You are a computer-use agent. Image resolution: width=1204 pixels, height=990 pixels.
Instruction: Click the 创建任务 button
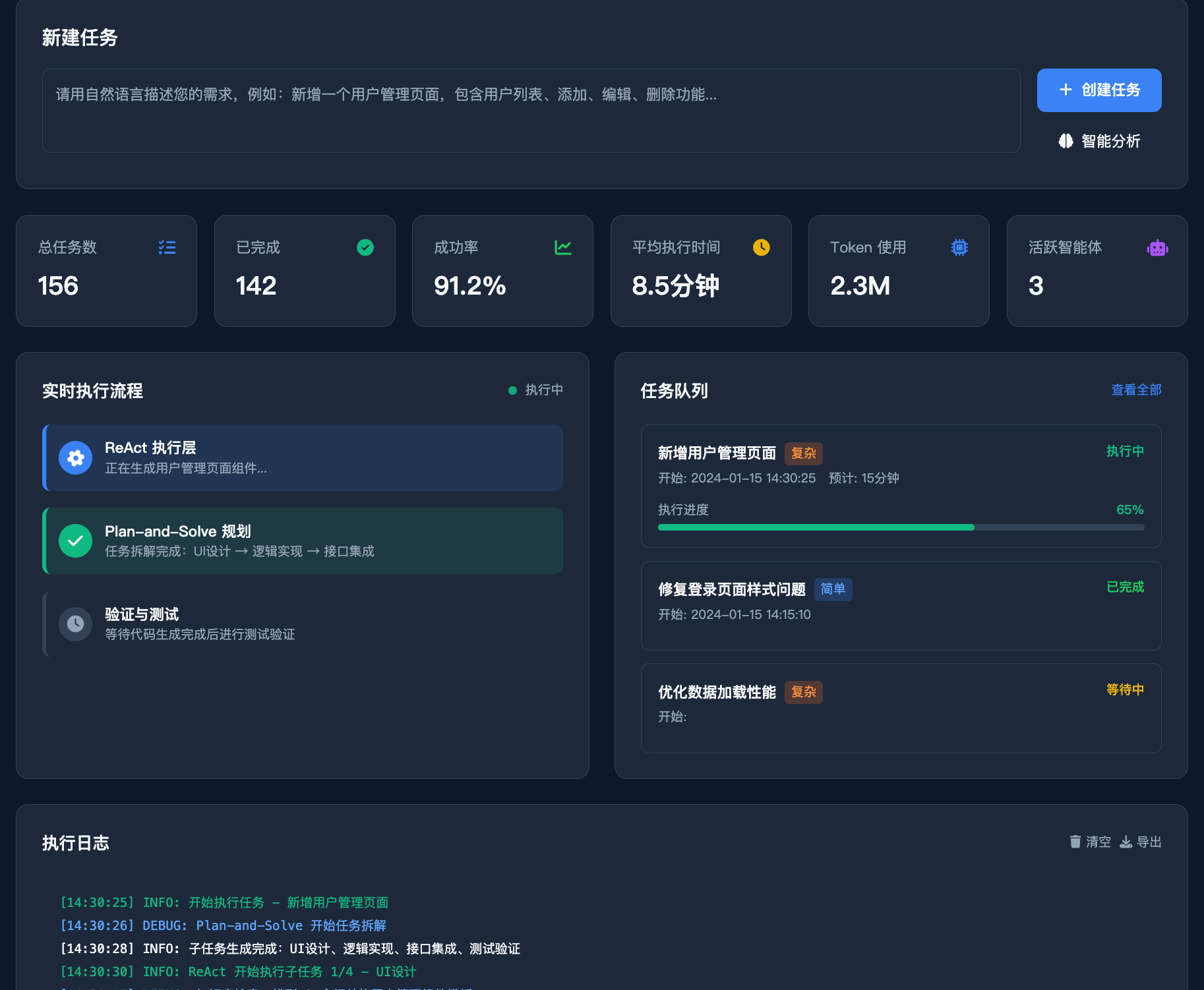[x=1099, y=90]
